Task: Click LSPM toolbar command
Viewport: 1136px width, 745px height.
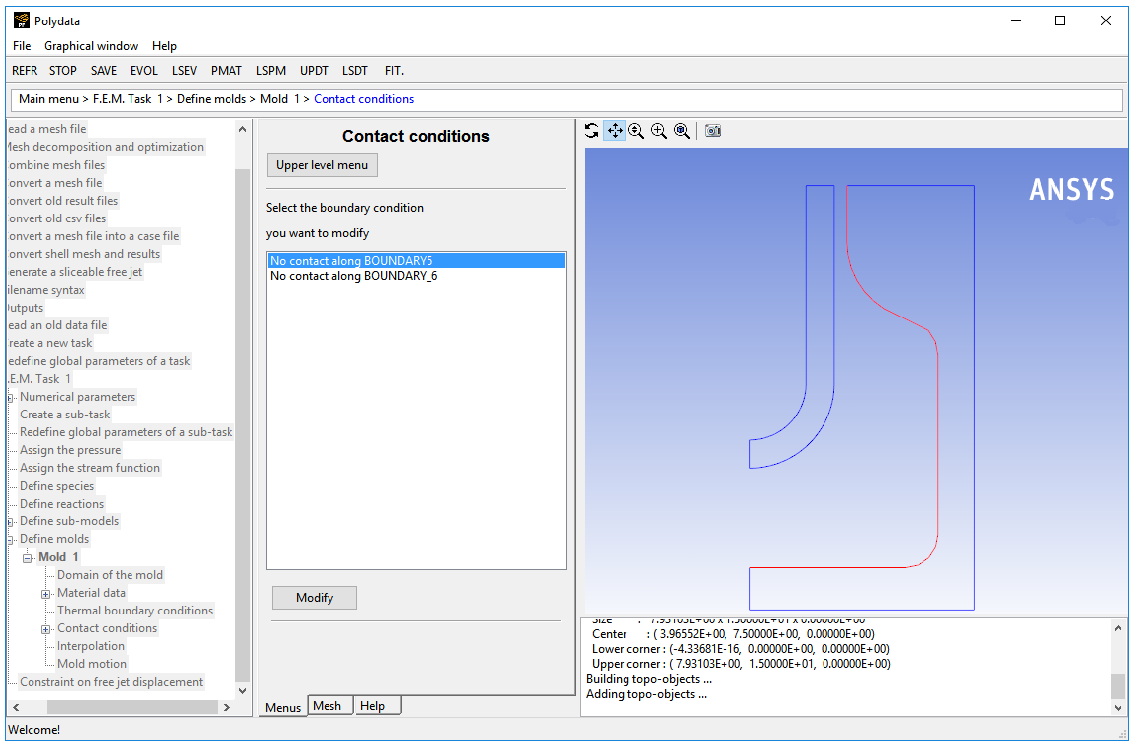Action: (271, 70)
